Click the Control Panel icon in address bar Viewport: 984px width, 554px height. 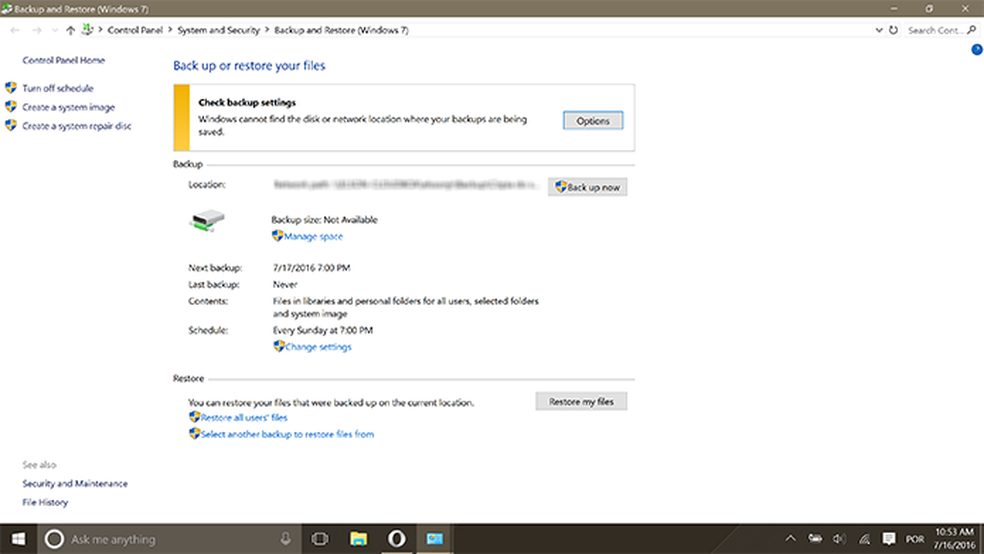[x=87, y=29]
